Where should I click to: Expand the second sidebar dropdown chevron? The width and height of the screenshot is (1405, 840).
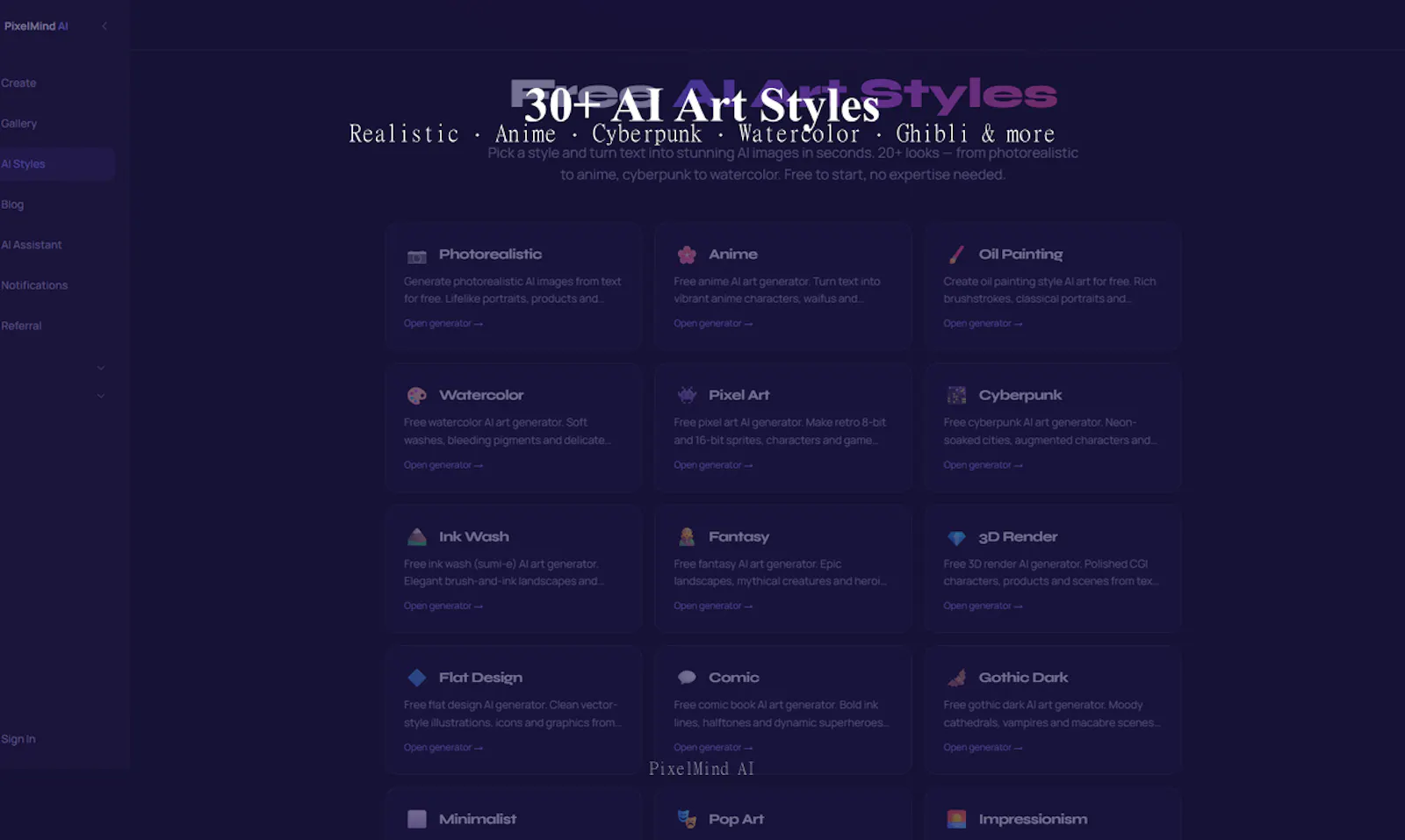[x=101, y=396]
